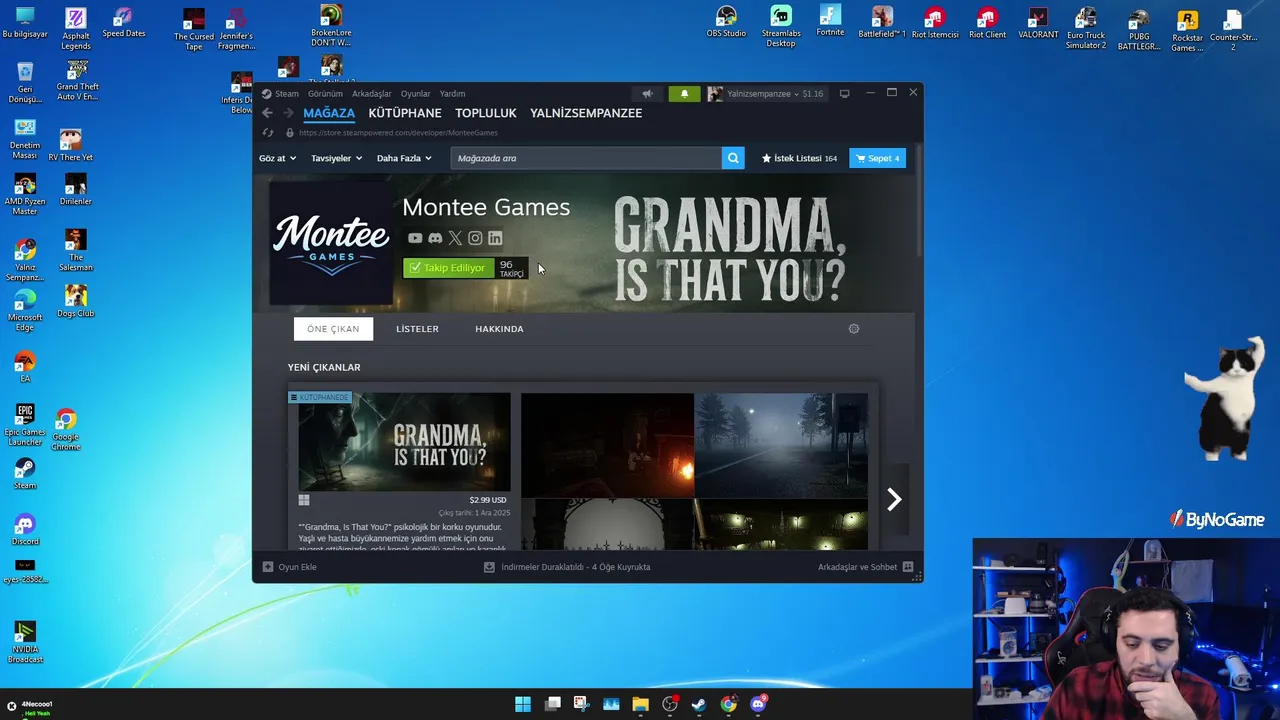Open the Steam announcements megaphone icon
The width and height of the screenshot is (1280, 720).
pyautogui.click(x=647, y=93)
